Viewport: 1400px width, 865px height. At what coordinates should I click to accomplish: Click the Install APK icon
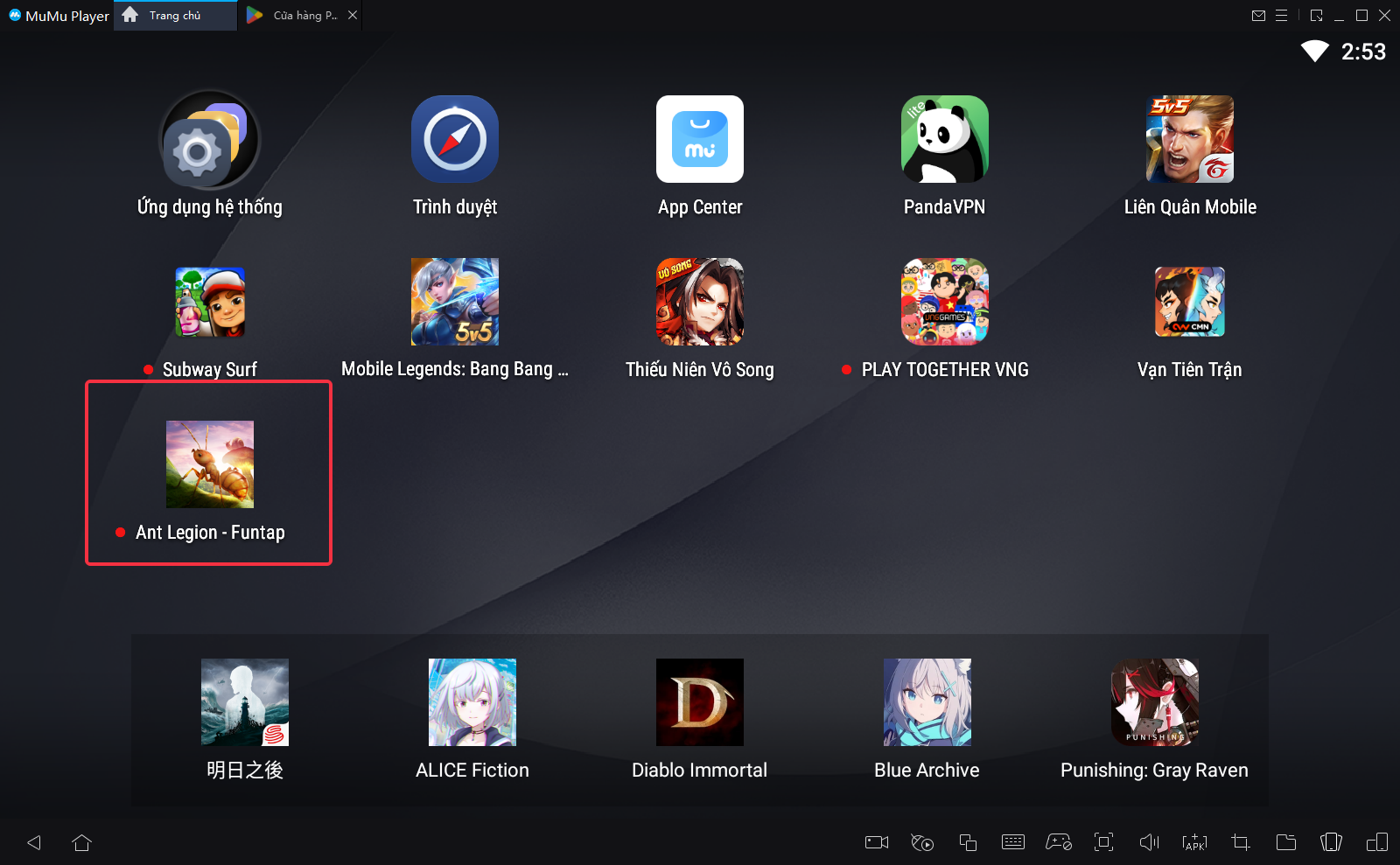[1194, 842]
